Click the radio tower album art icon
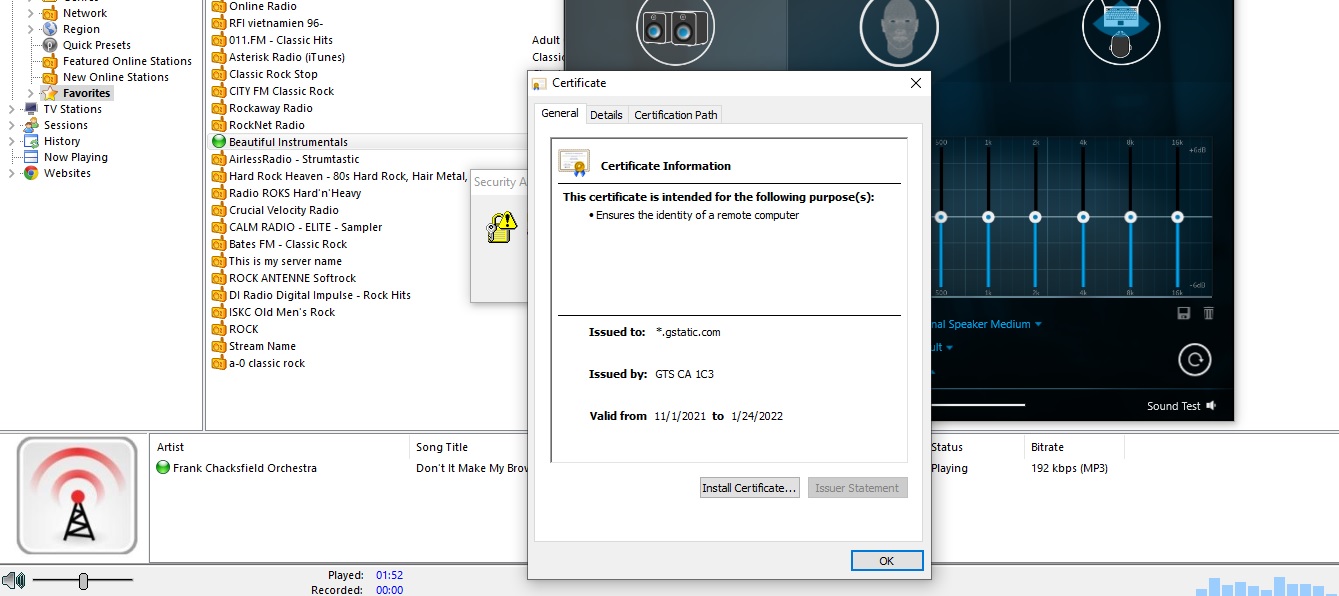Screen dimensions: 1339x596 coord(77,495)
